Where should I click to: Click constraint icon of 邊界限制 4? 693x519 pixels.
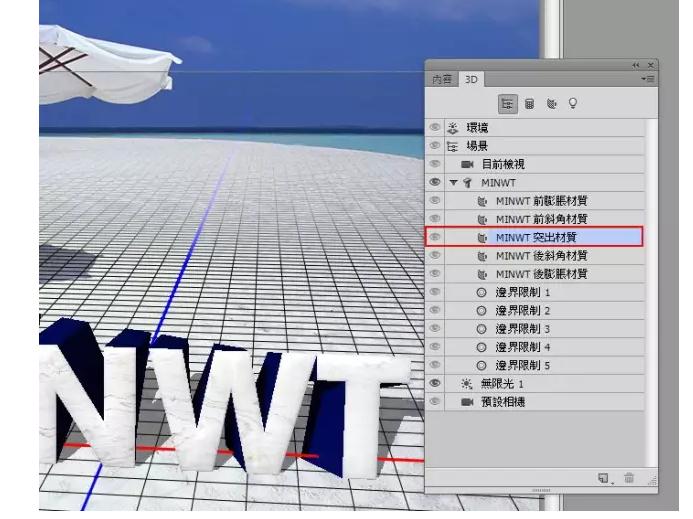[481, 347]
